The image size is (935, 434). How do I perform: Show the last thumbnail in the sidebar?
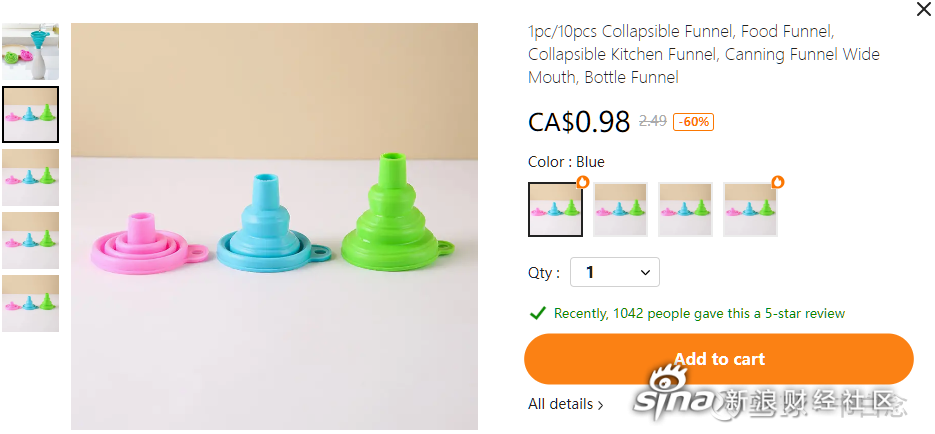click(x=30, y=303)
